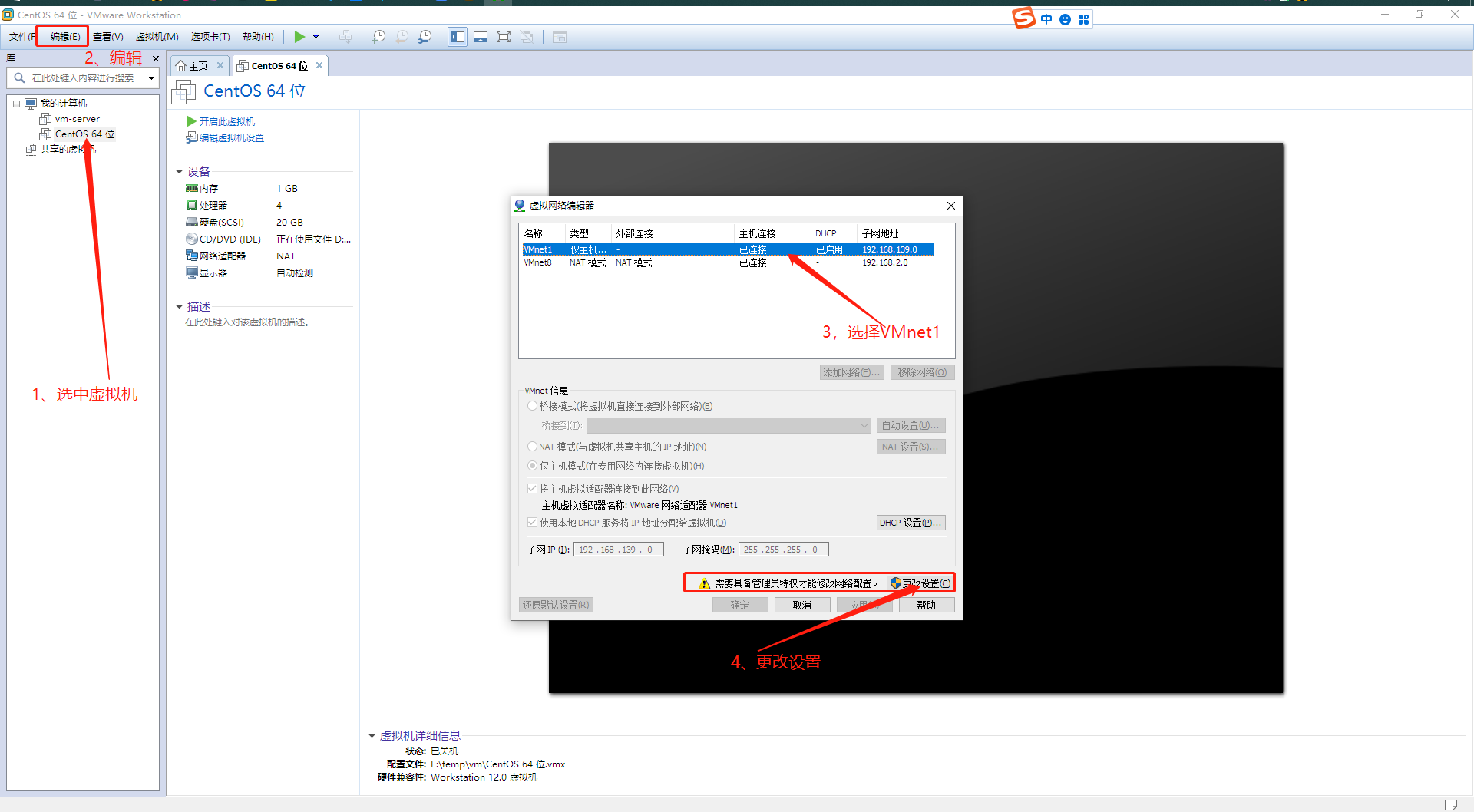This screenshot has width=1474, height=812.
Task: Click 开启此虚拟机 link
Action: tap(227, 121)
